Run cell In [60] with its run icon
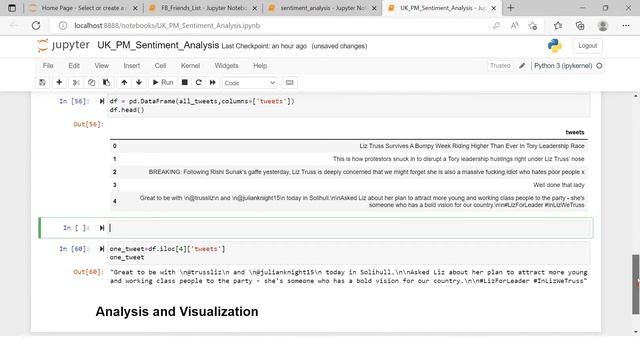This screenshot has width=640, height=360. click(102, 249)
